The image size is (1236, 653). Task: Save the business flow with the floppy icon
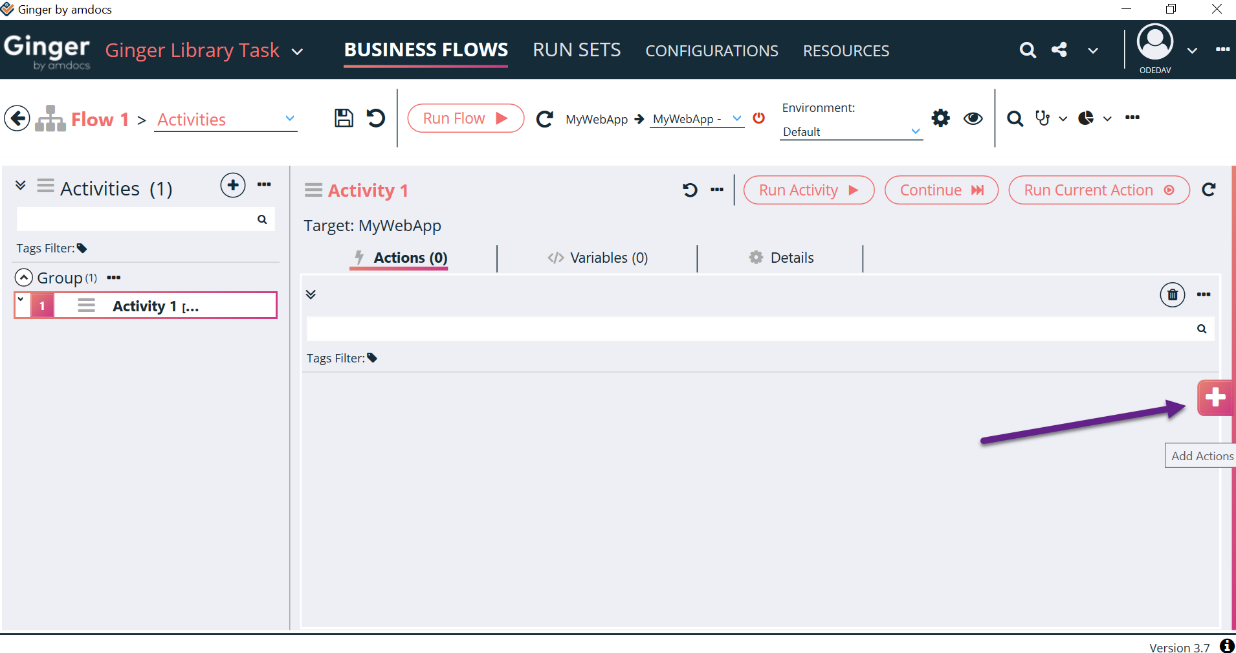[x=343, y=118]
